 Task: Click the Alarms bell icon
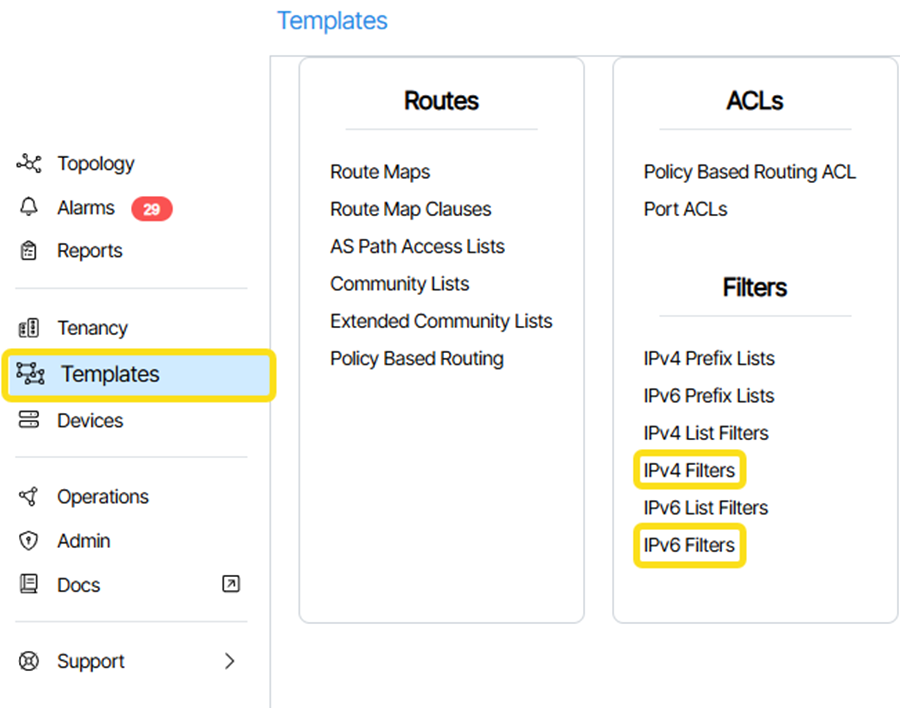pos(28,208)
